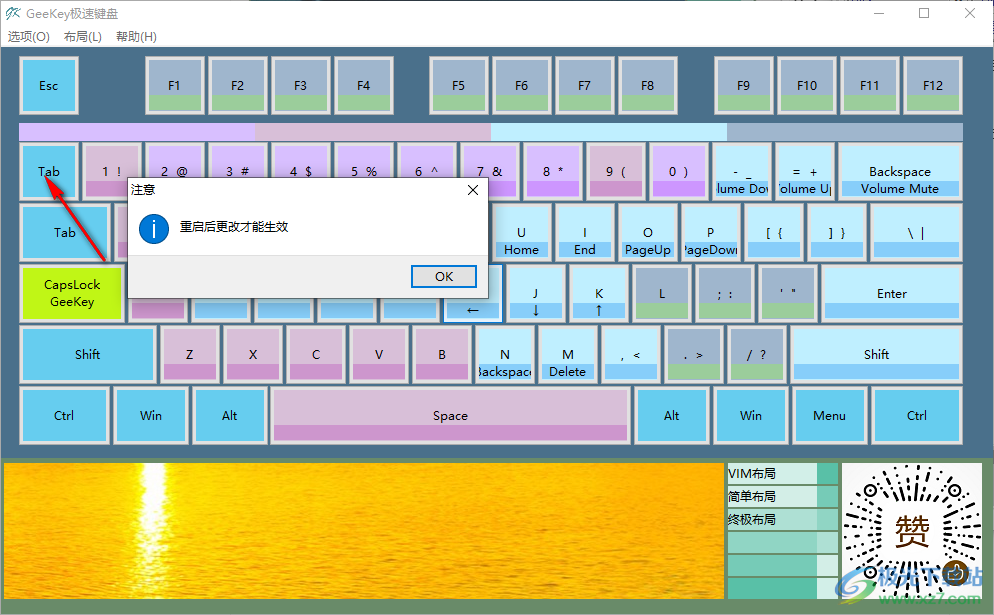Image resolution: width=994 pixels, height=615 pixels.
Task: Click the B key
Action: coord(442,354)
